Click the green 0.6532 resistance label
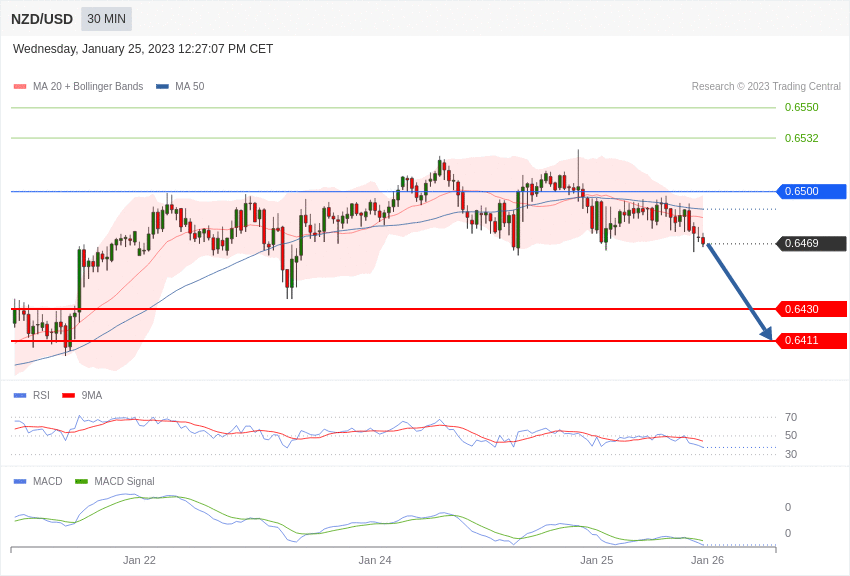Image resolution: width=850 pixels, height=576 pixels. [x=802, y=138]
